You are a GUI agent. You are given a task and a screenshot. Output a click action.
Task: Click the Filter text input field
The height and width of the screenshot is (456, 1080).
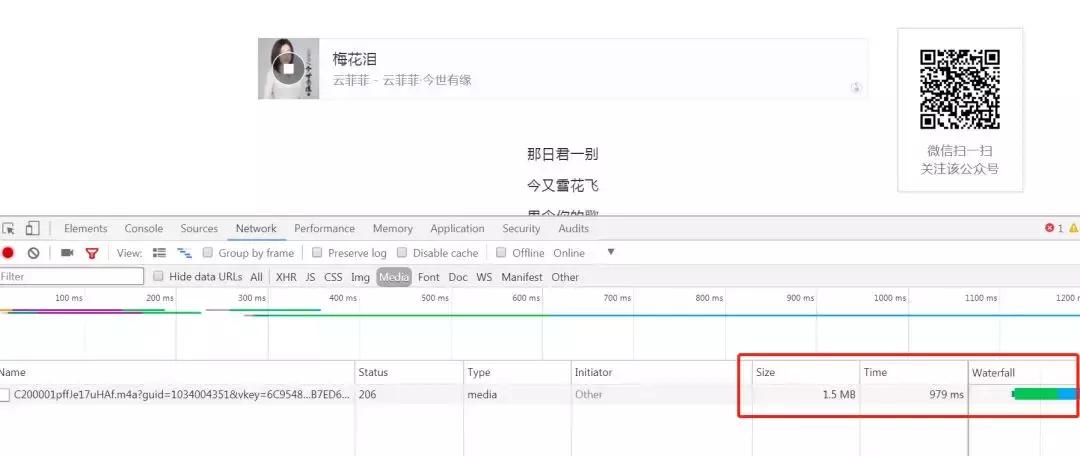(72, 276)
